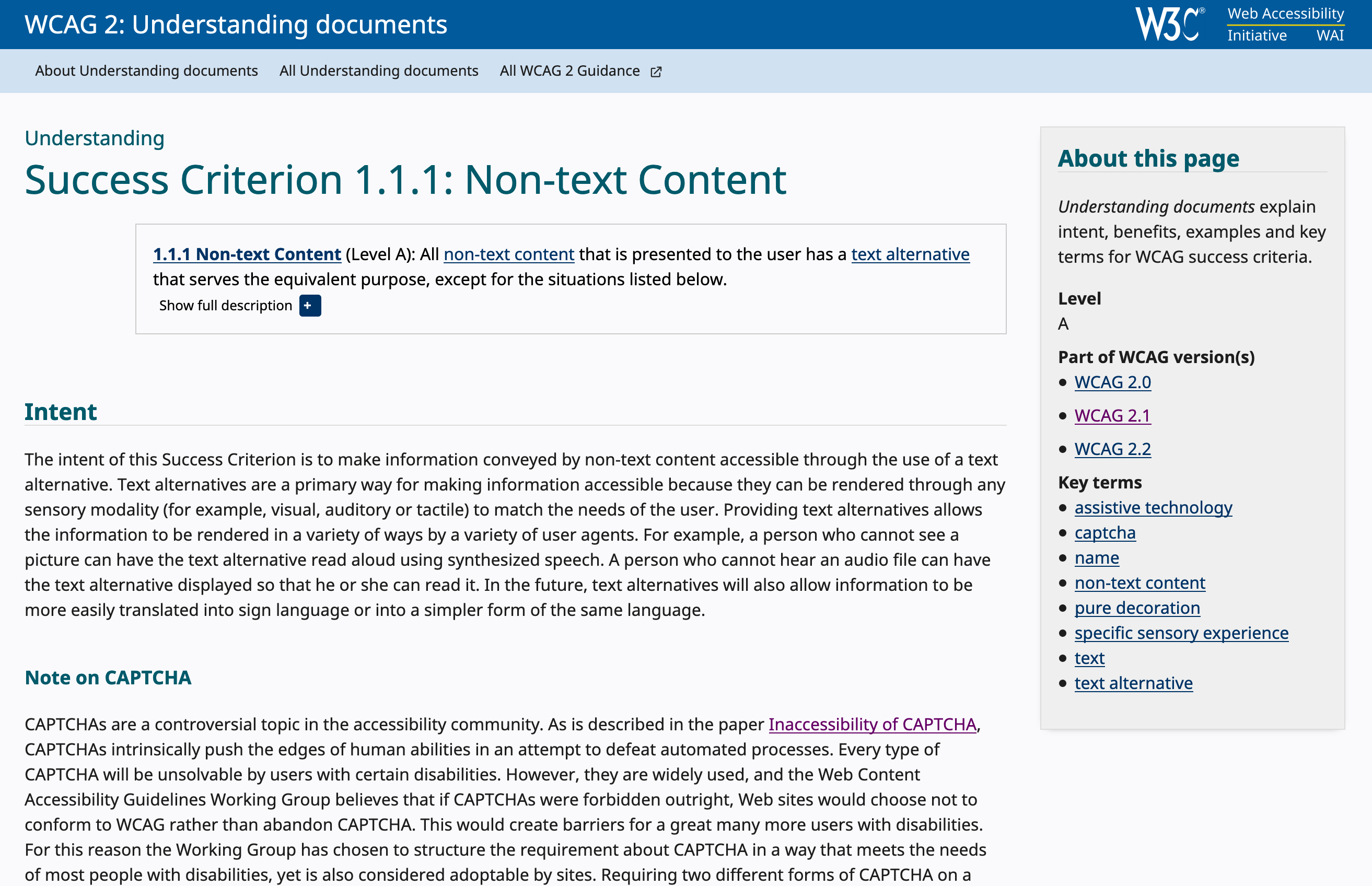Click the W3C logo

click(x=1169, y=24)
